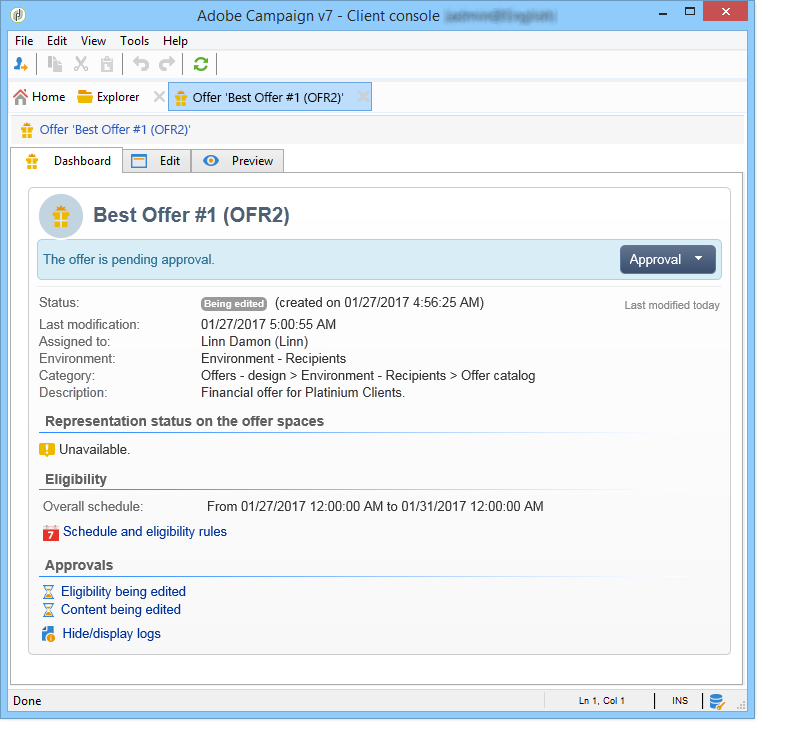Close the Offer 'Best Offer #1 (OFR2)' tab
The width and height of the screenshot is (786, 747).
[x=363, y=96]
